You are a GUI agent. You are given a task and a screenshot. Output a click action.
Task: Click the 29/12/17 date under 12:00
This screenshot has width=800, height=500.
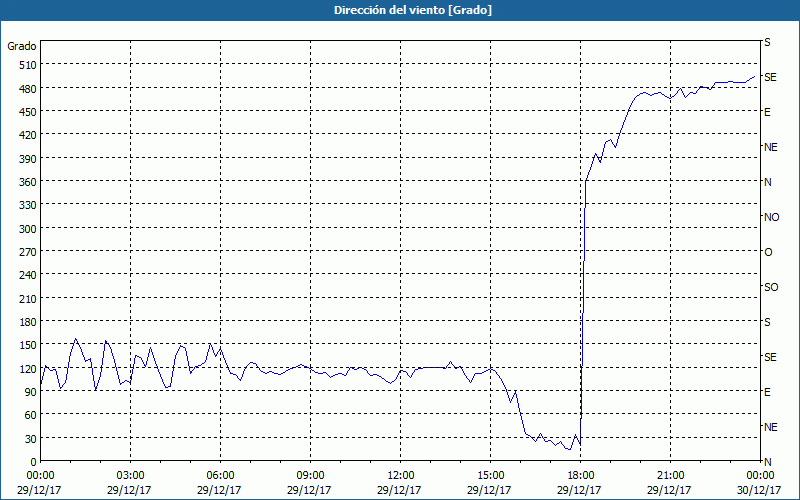(x=399, y=490)
